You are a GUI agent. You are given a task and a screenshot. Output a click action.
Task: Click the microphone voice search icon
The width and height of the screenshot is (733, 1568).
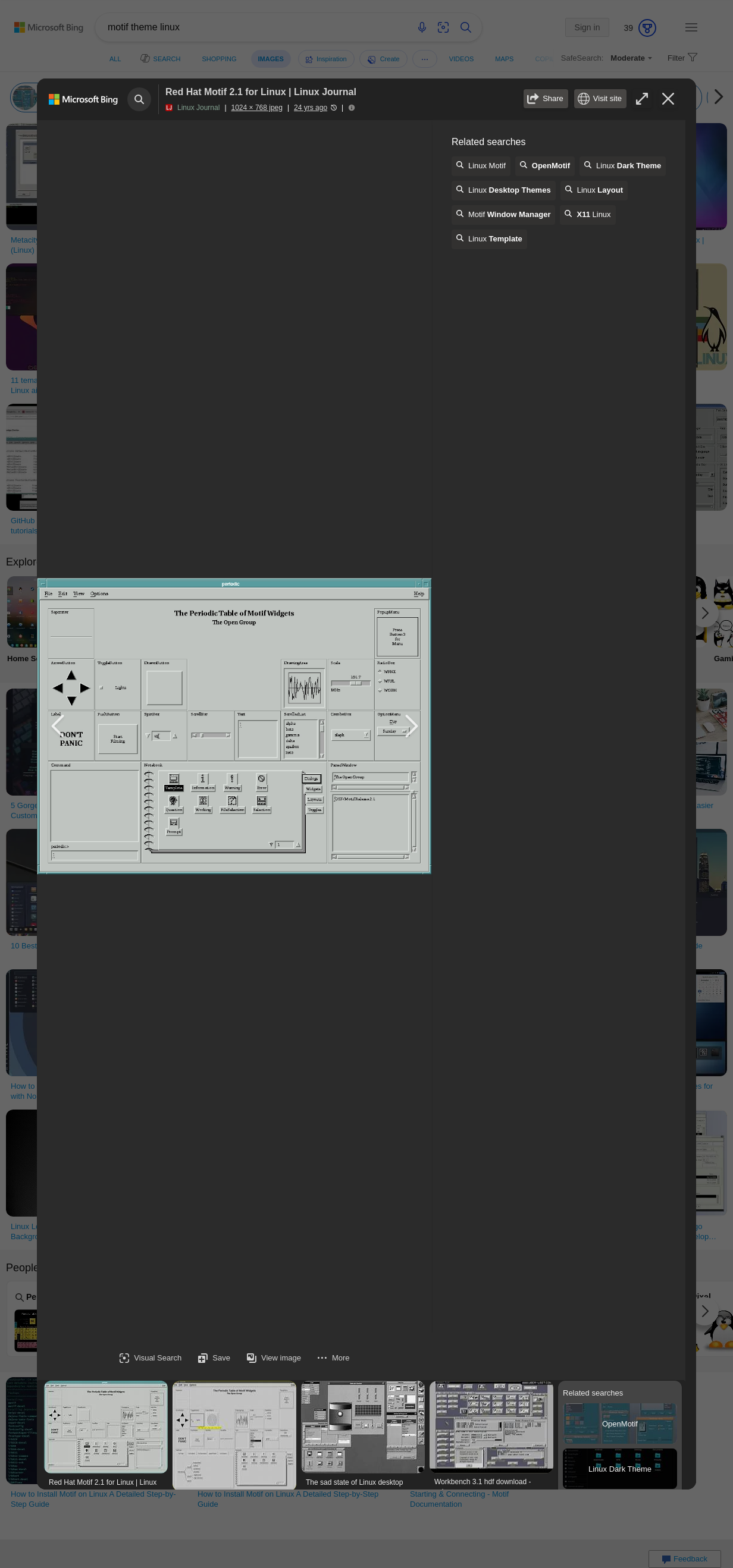click(x=421, y=27)
